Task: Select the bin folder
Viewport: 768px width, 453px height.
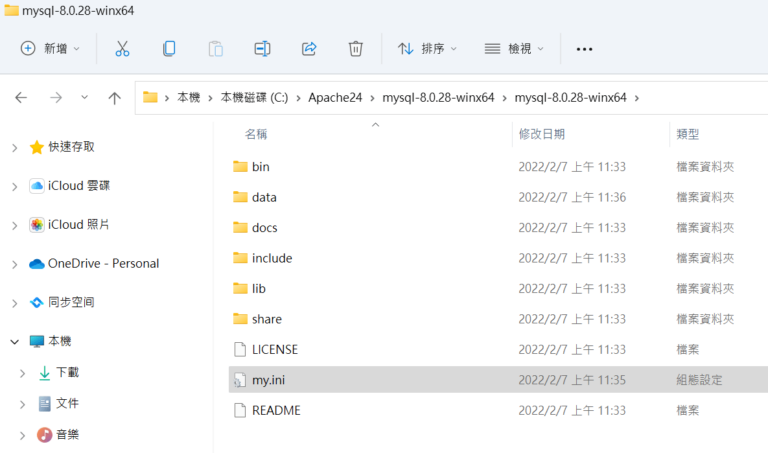Action: point(260,167)
